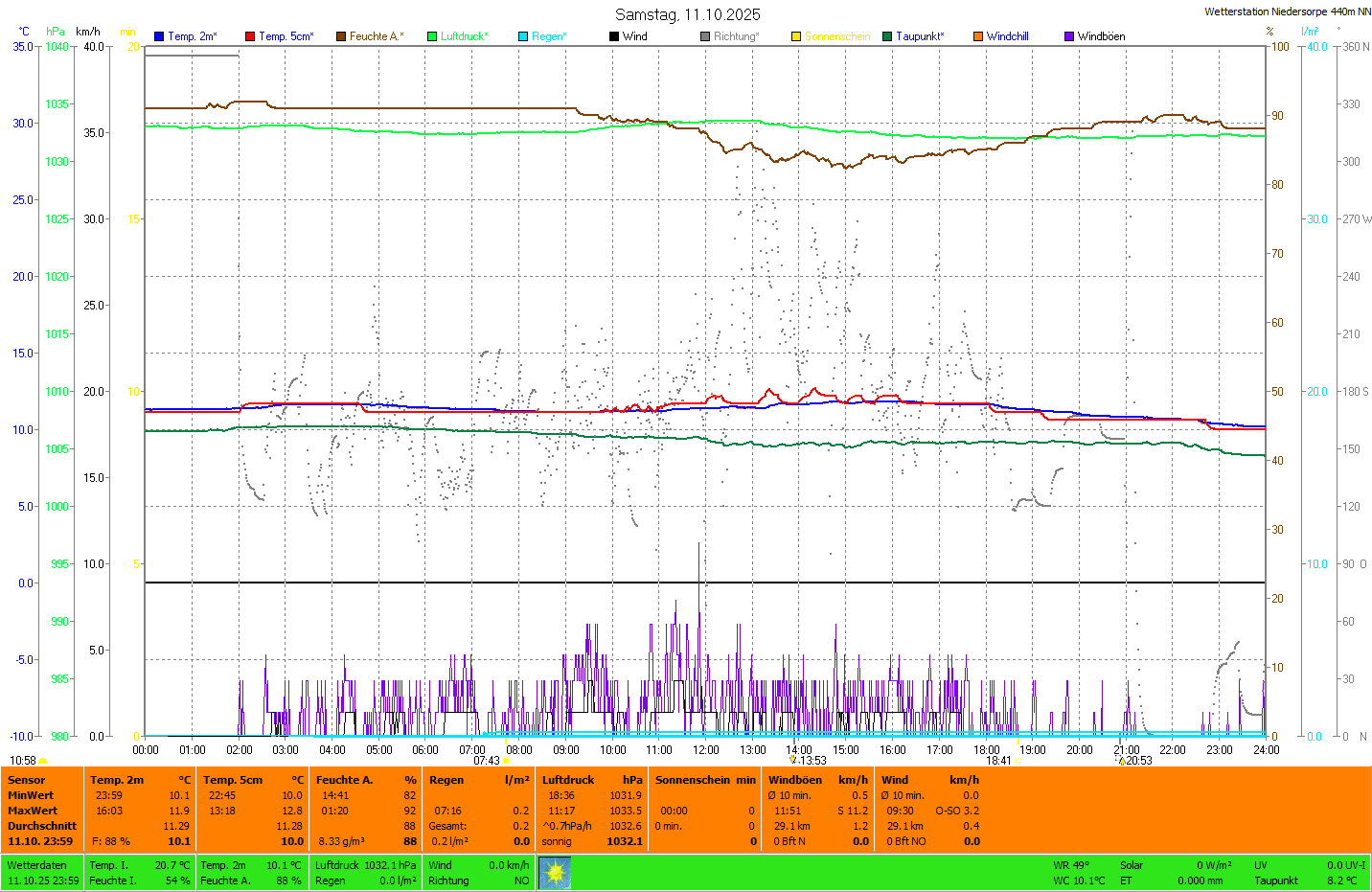Click the sunny weather icon
Image resolution: width=1372 pixels, height=892 pixels.
pyautogui.click(x=555, y=873)
